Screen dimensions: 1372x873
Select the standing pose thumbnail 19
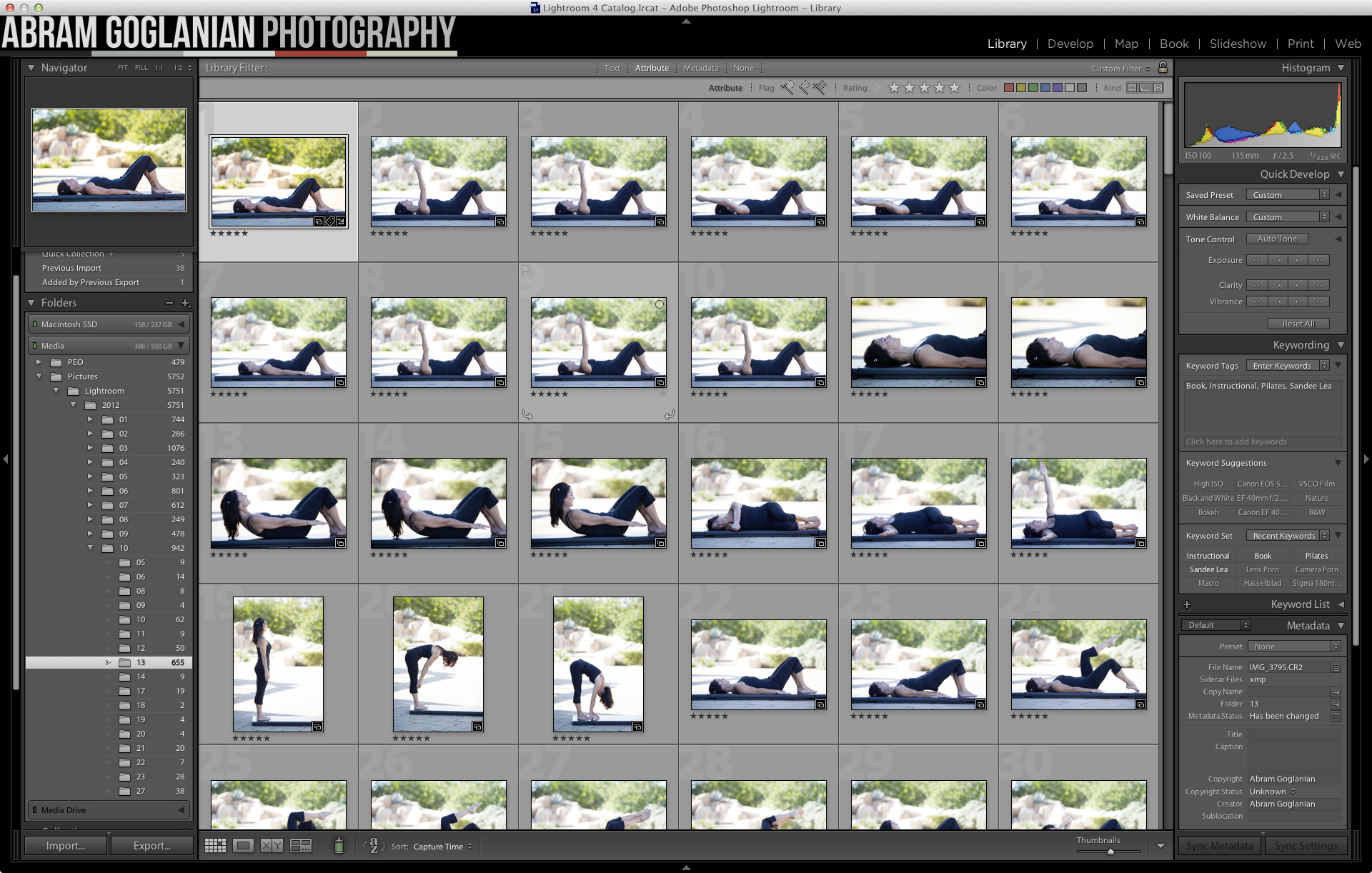[278, 664]
